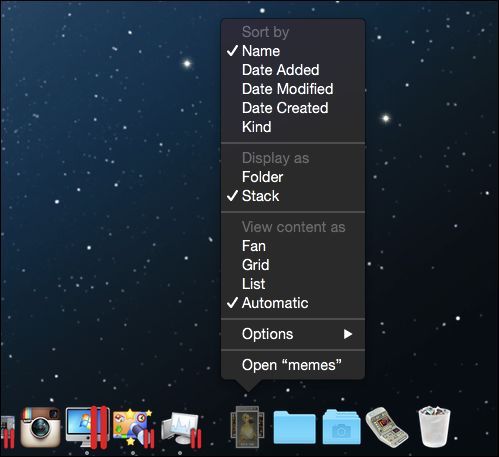Open the Trash in the Dock
Screen dimensions: 499x457
point(434,426)
